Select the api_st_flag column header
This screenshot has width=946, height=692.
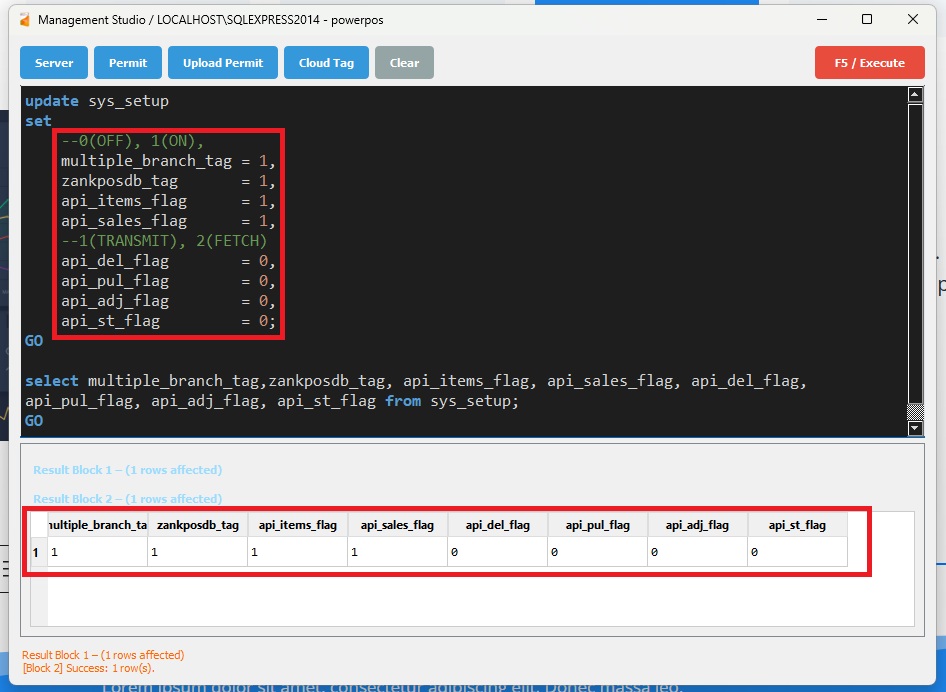point(797,525)
